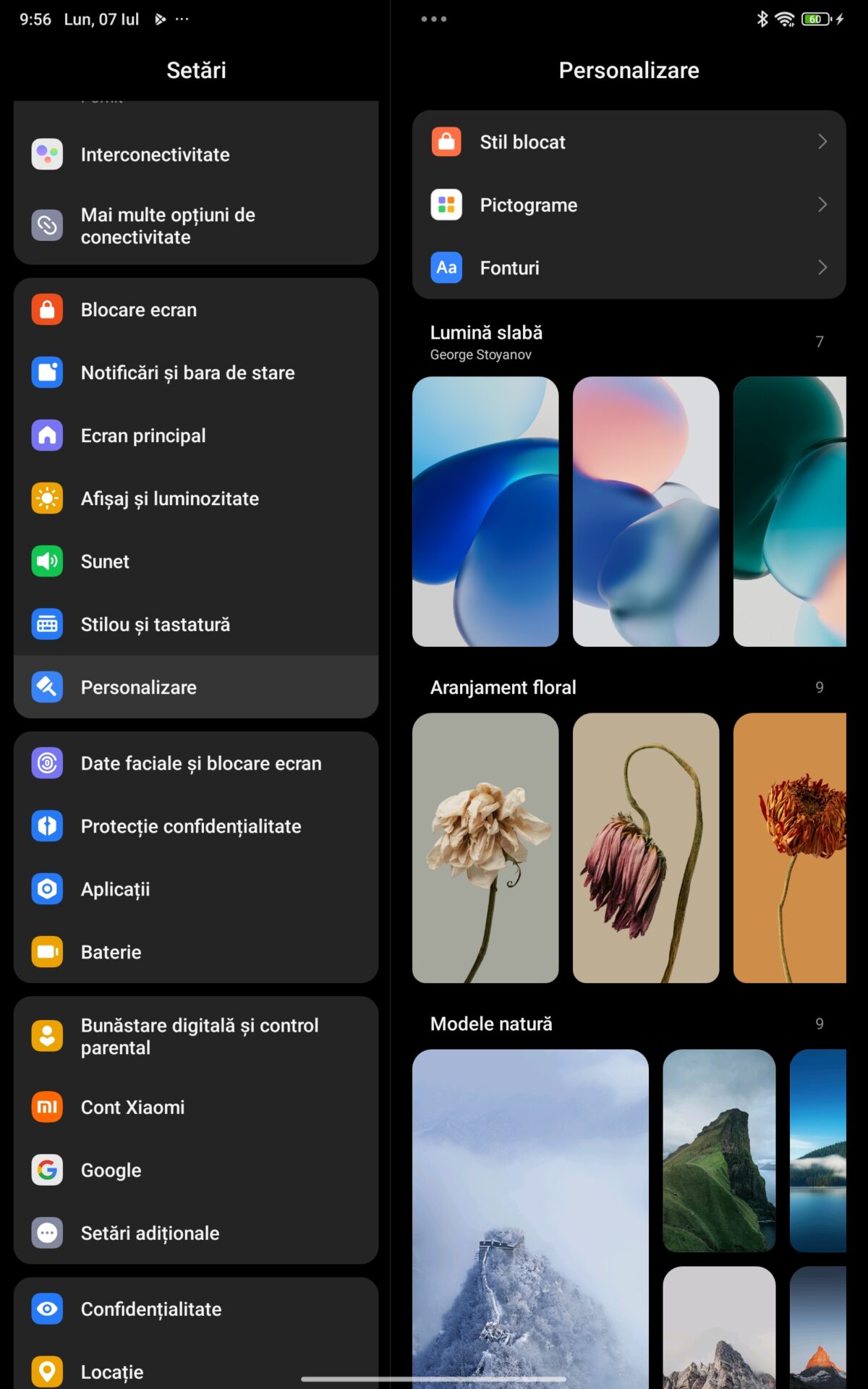The width and height of the screenshot is (868, 1389).
Task: Open Protecție confidențialitate settings entry
Action: pos(191,826)
